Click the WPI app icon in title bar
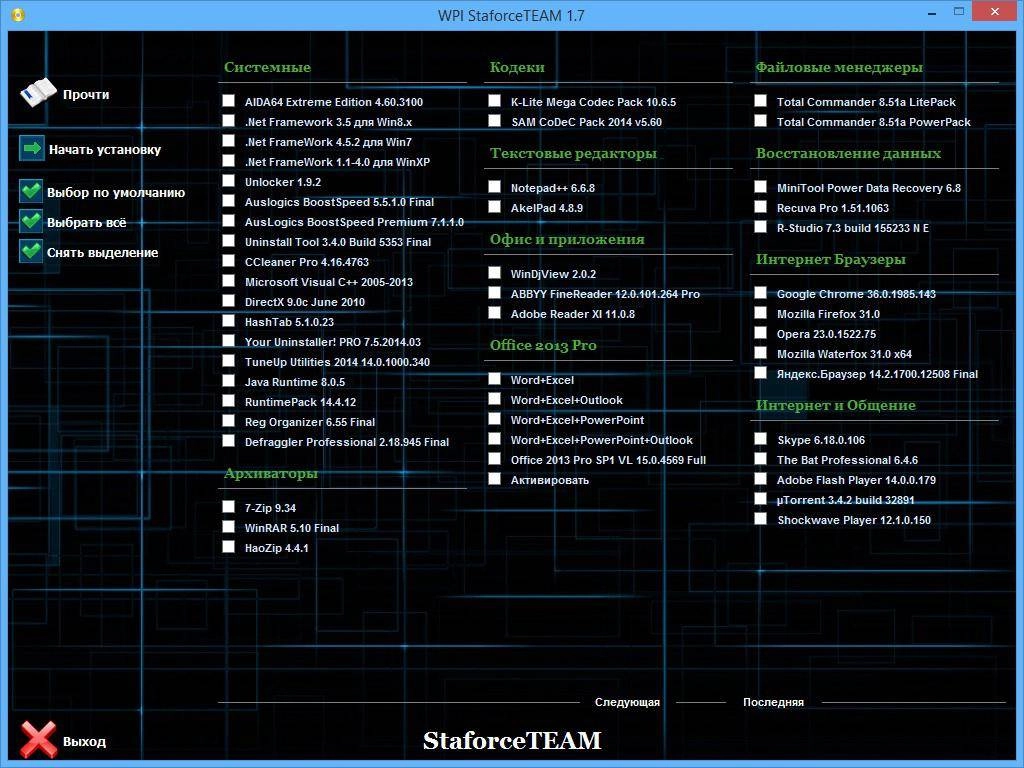The image size is (1024, 768). (18, 14)
